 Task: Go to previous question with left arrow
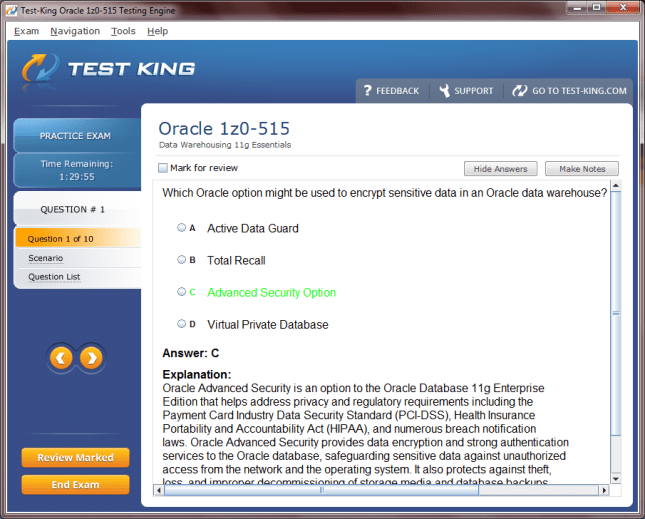(x=61, y=358)
